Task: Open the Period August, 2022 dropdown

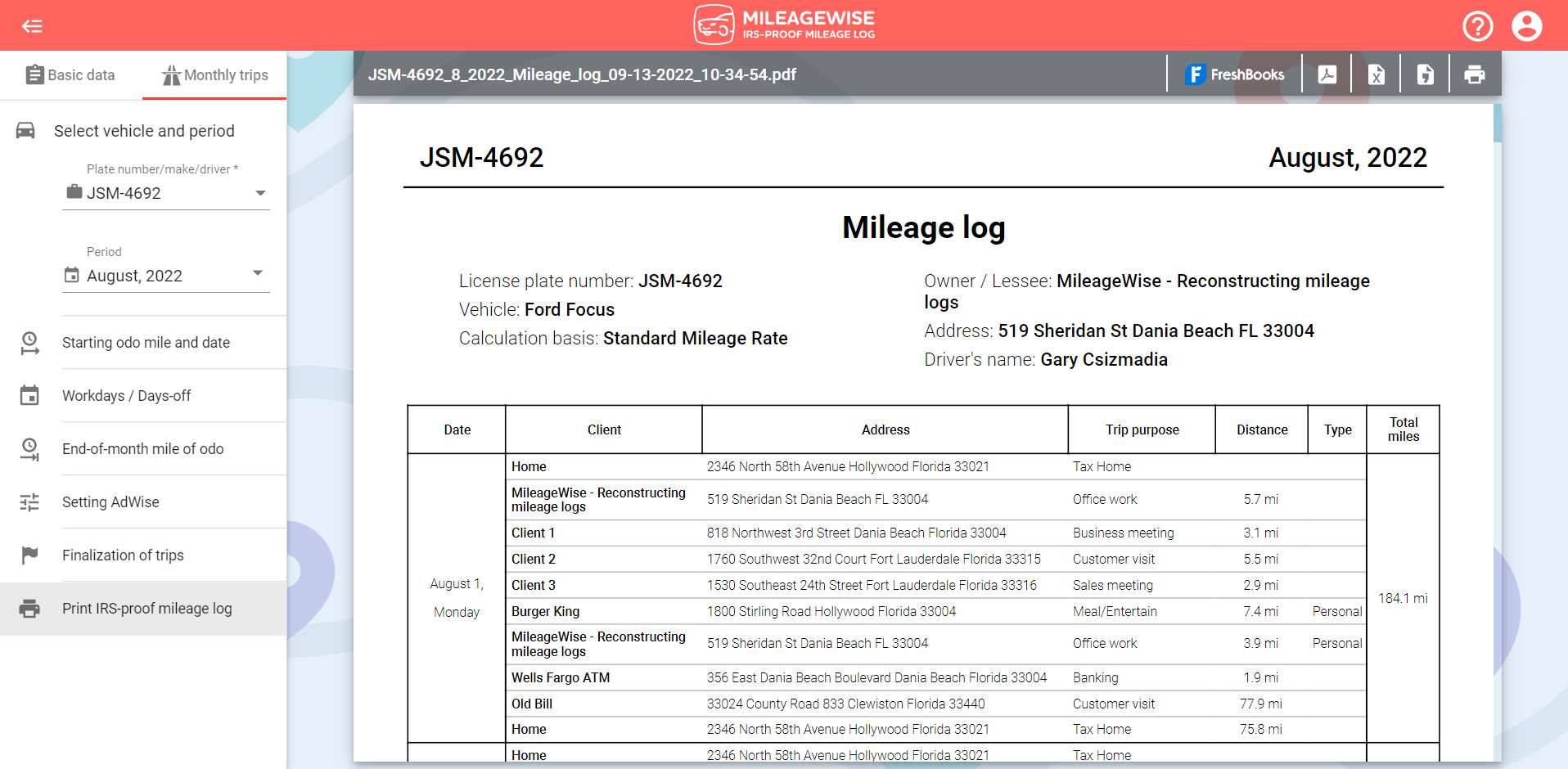Action: (166, 276)
